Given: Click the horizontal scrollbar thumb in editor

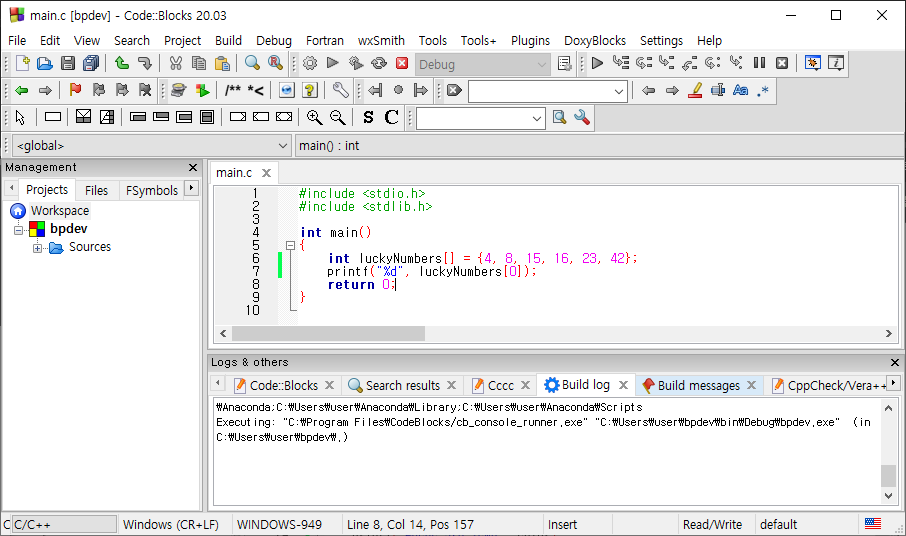Looking at the screenshot, I should pyautogui.click(x=328, y=333).
